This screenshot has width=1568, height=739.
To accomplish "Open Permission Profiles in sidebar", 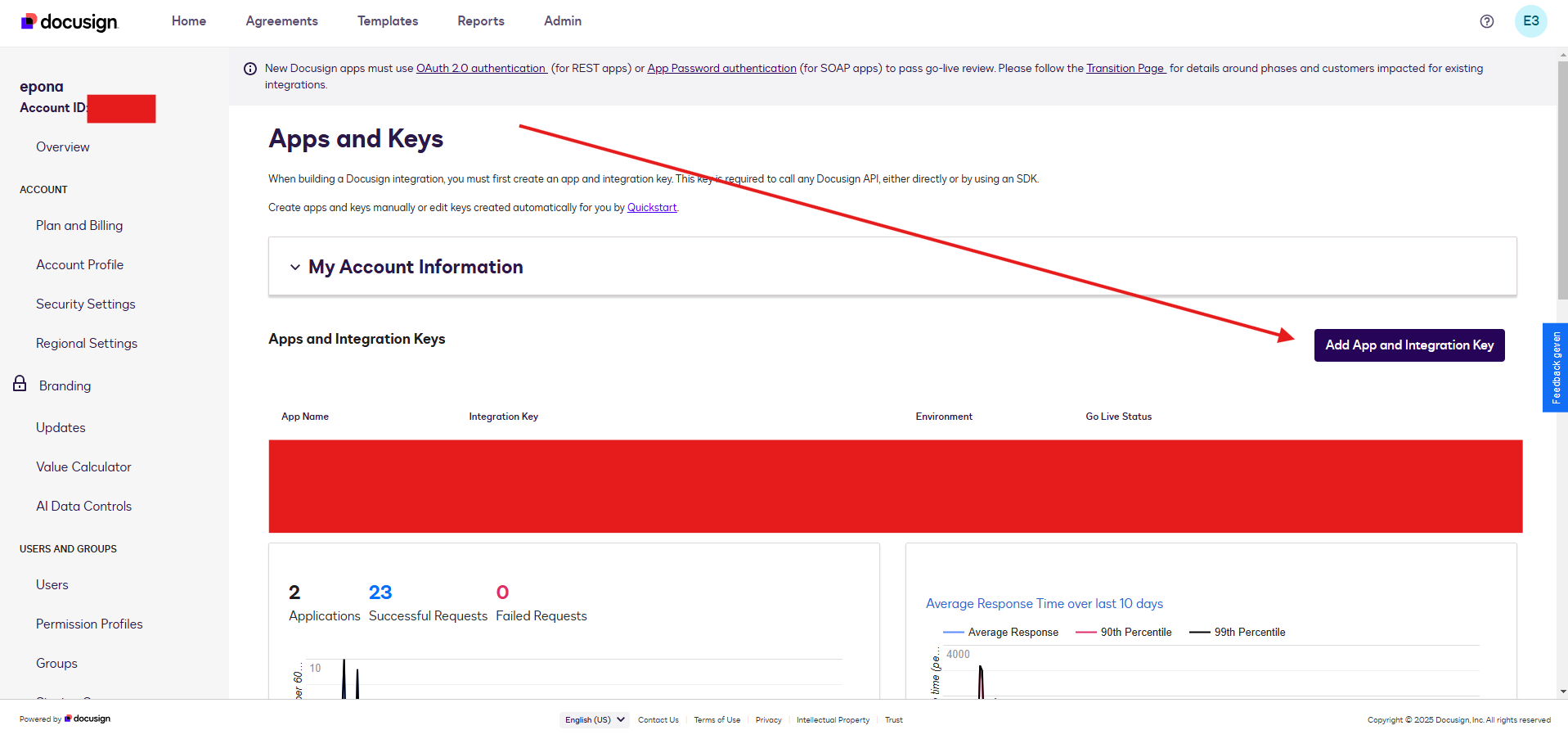I will pos(89,624).
